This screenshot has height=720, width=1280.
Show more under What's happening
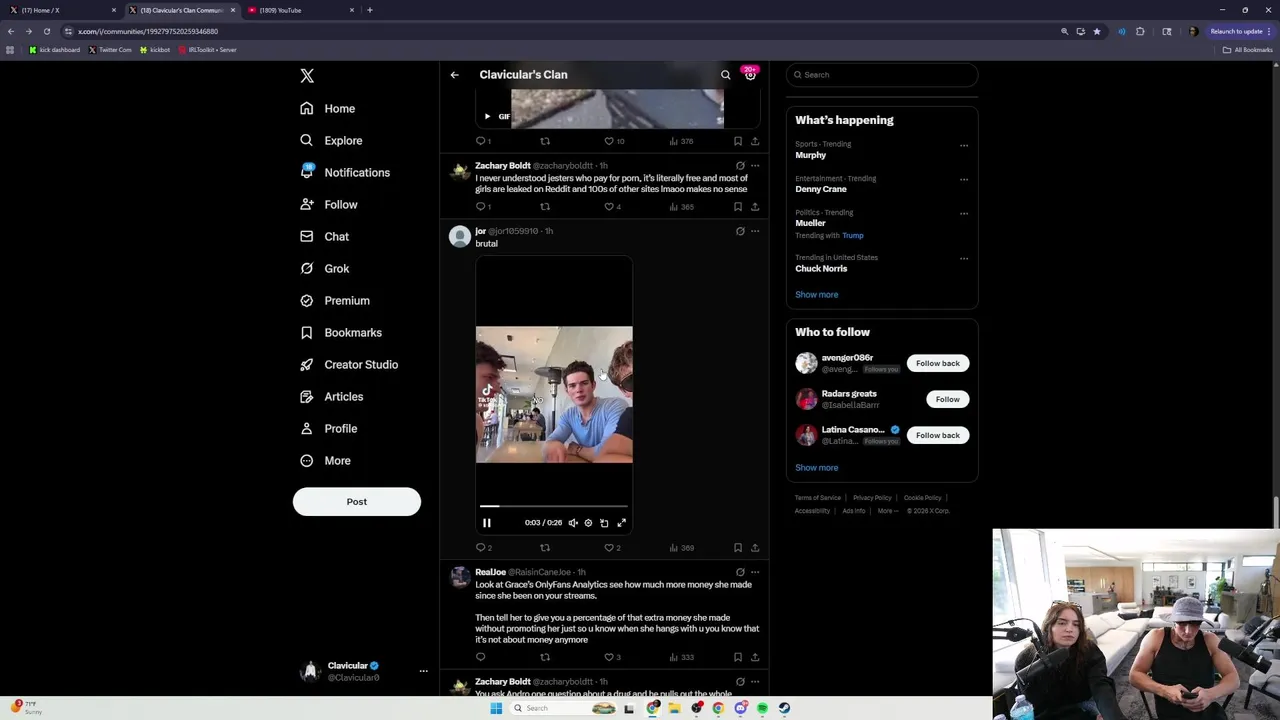click(x=817, y=295)
